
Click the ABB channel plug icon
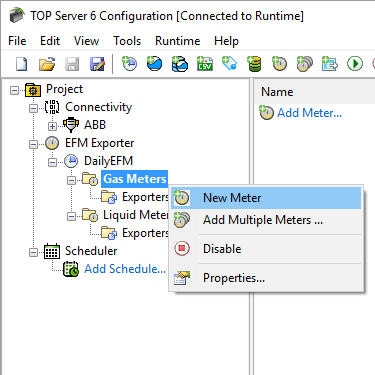click(71, 125)
